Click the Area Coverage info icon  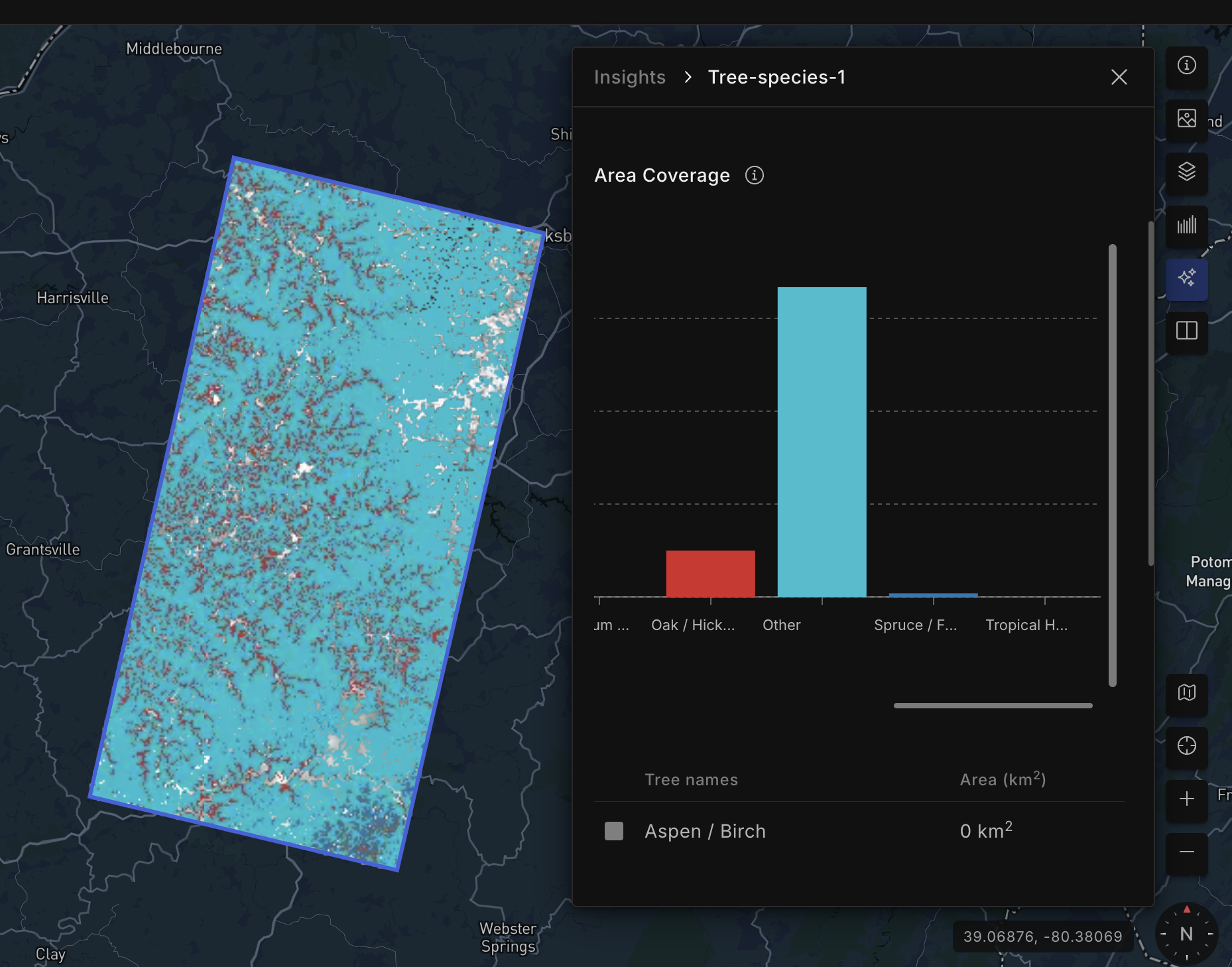tap(754, 175)
